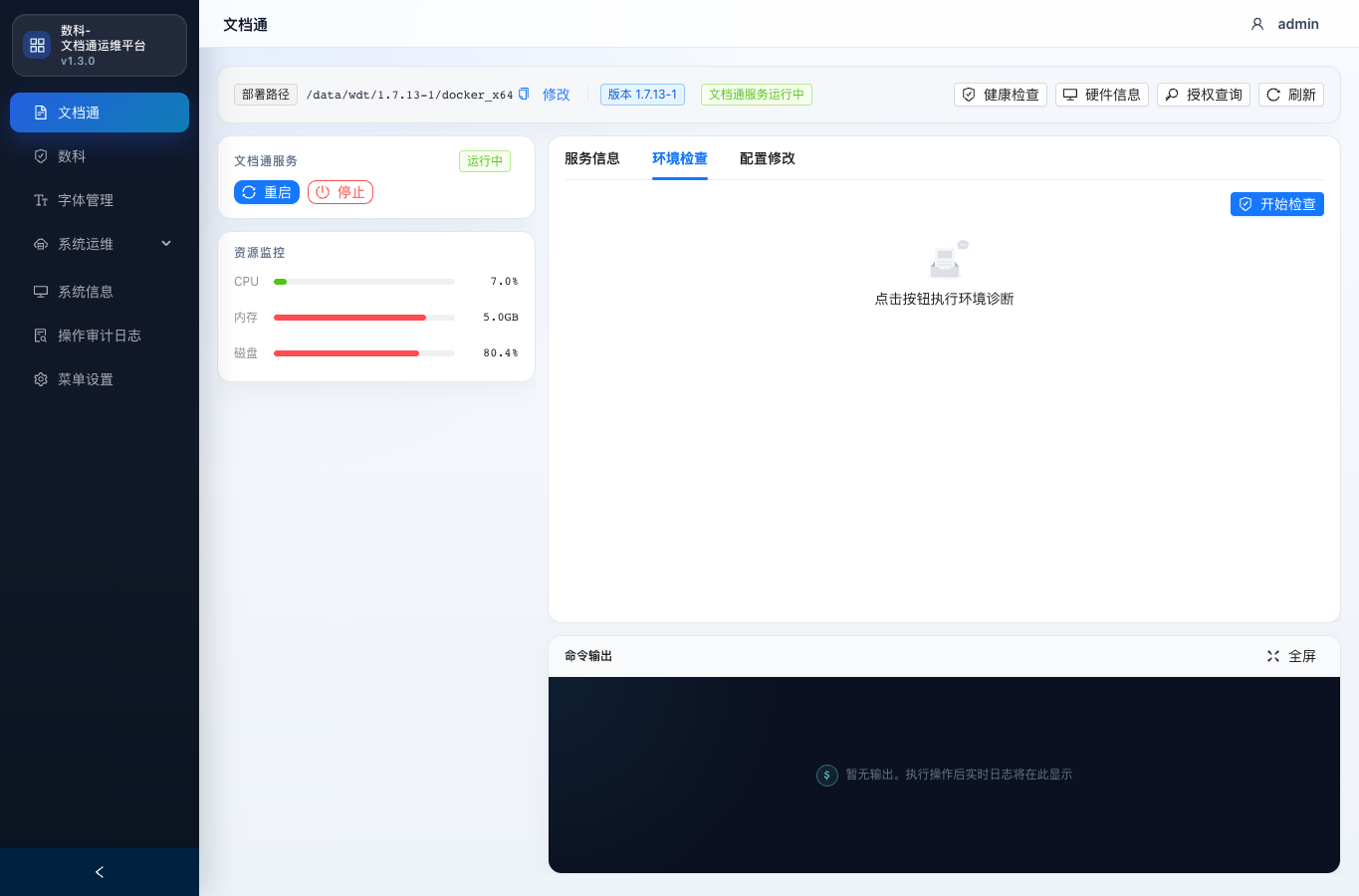Viewport: 1359px width, 896px height.
Task: Go to 字体管理 in the sidebar
Action: point(100,200)
